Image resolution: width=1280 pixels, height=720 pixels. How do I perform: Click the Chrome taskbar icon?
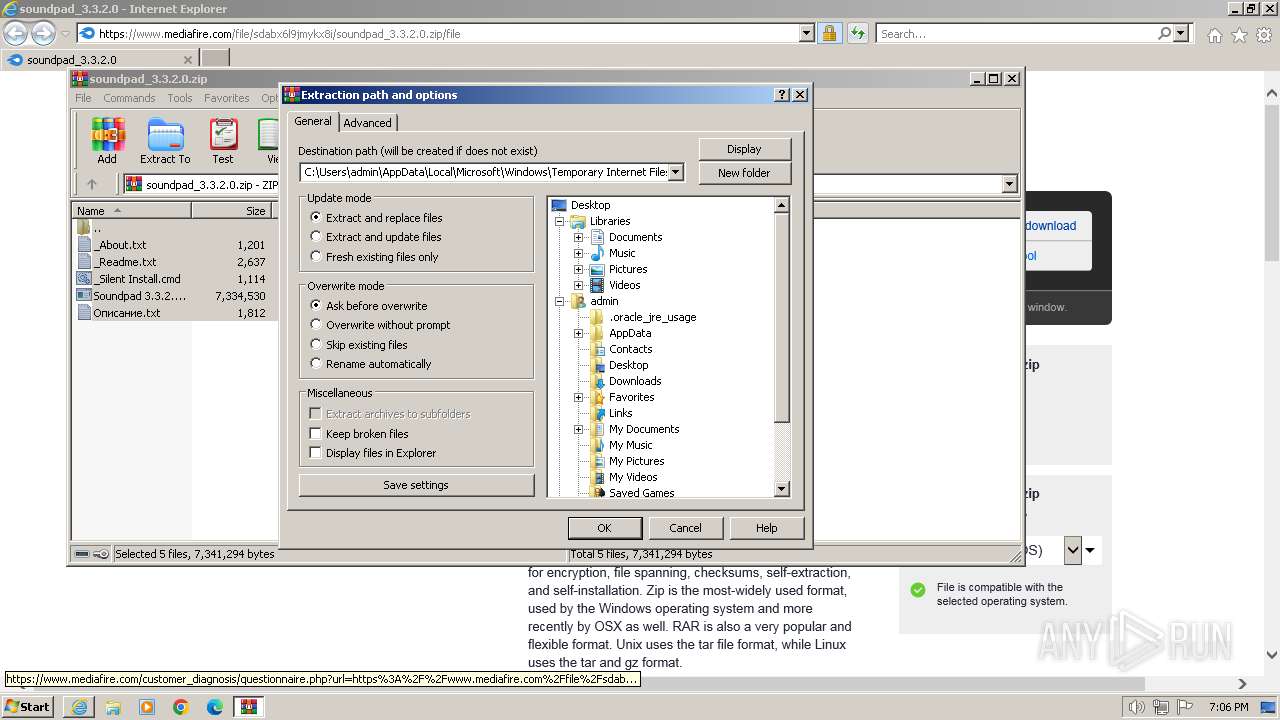181,707
